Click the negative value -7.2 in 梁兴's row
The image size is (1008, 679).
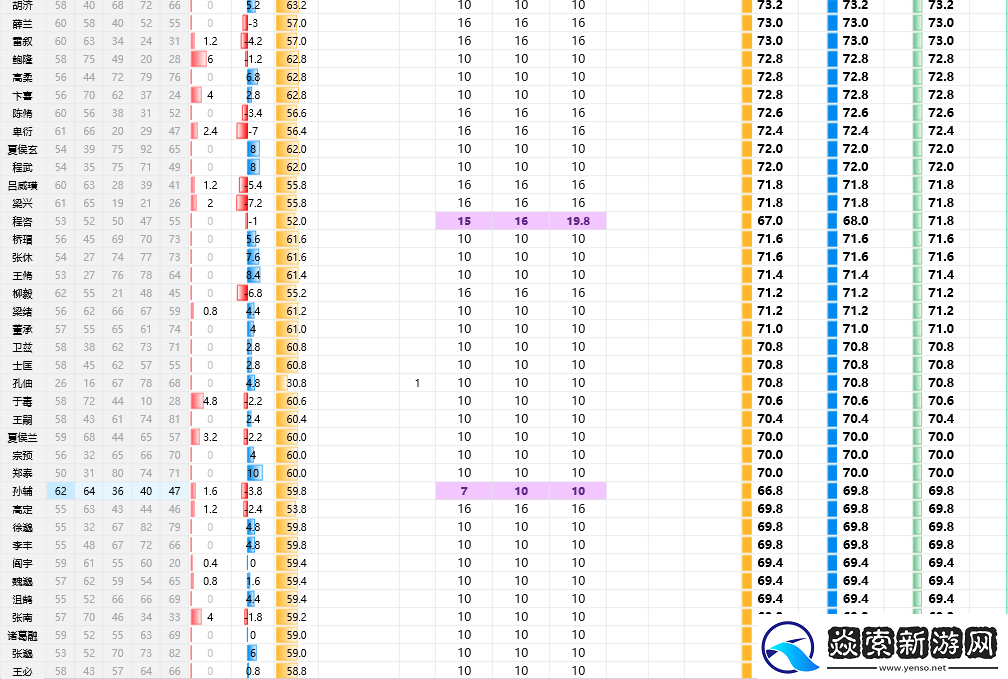pyautogui.click(x=253, y=203)
